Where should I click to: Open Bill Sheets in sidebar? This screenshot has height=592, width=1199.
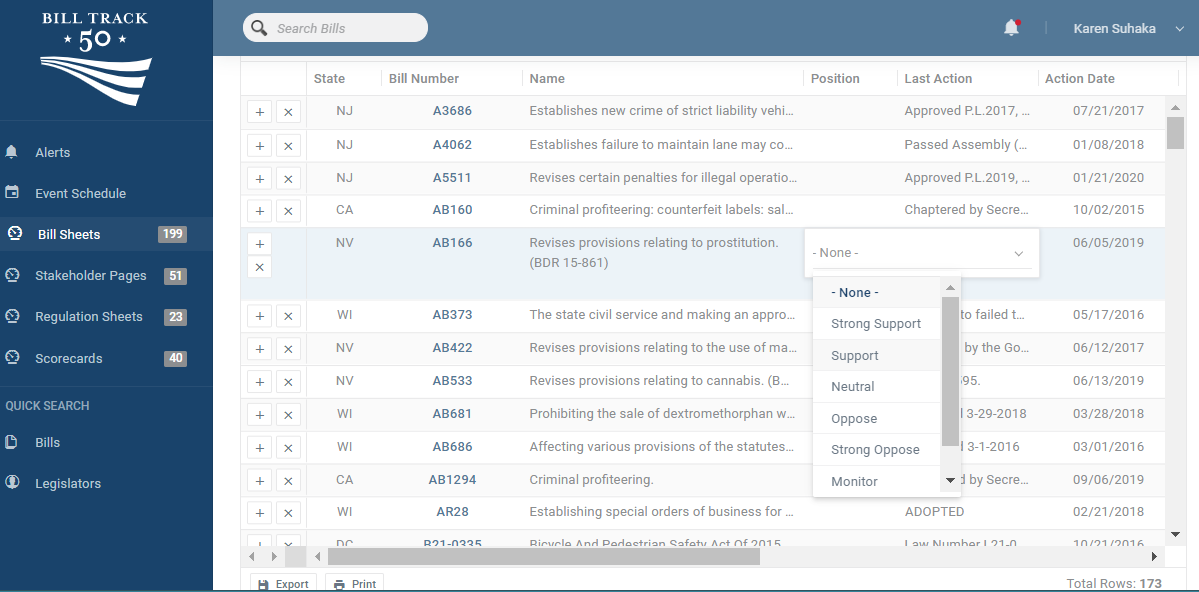[x=69, y=235]
